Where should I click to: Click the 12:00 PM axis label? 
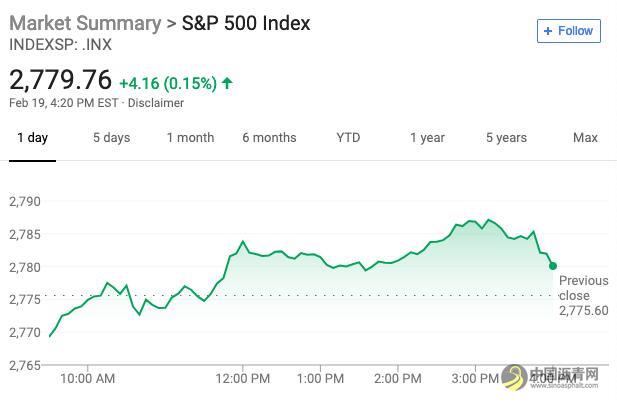coord(243,378)
